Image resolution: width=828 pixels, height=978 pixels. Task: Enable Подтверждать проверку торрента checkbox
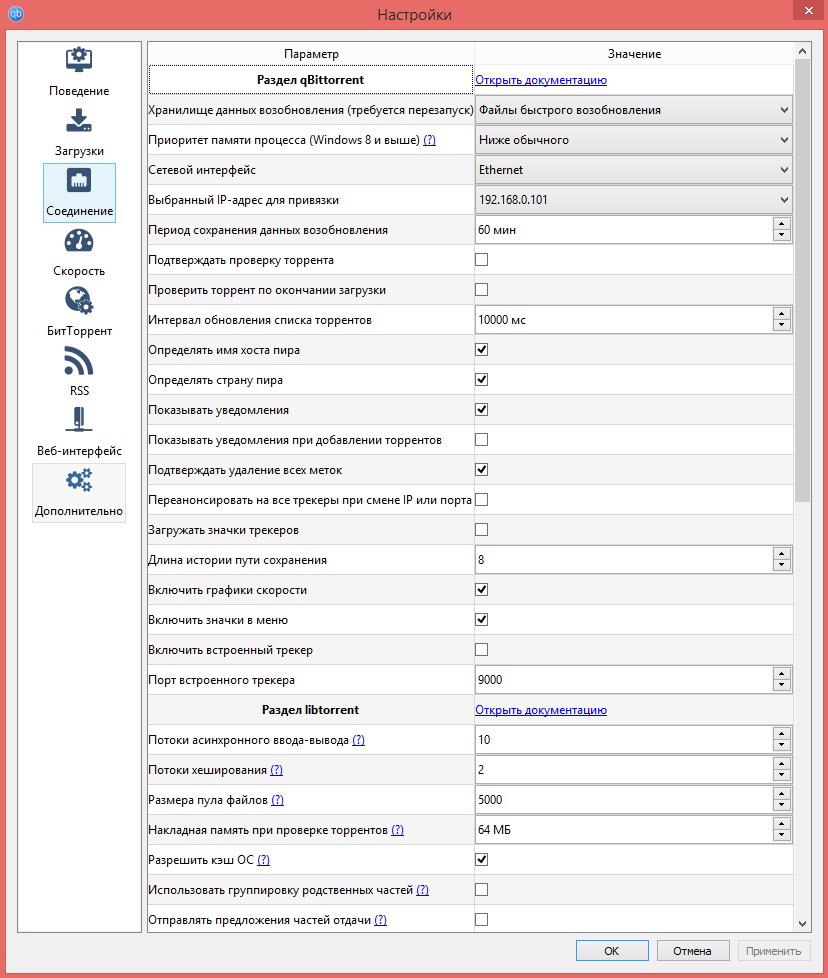coord(481,260)
